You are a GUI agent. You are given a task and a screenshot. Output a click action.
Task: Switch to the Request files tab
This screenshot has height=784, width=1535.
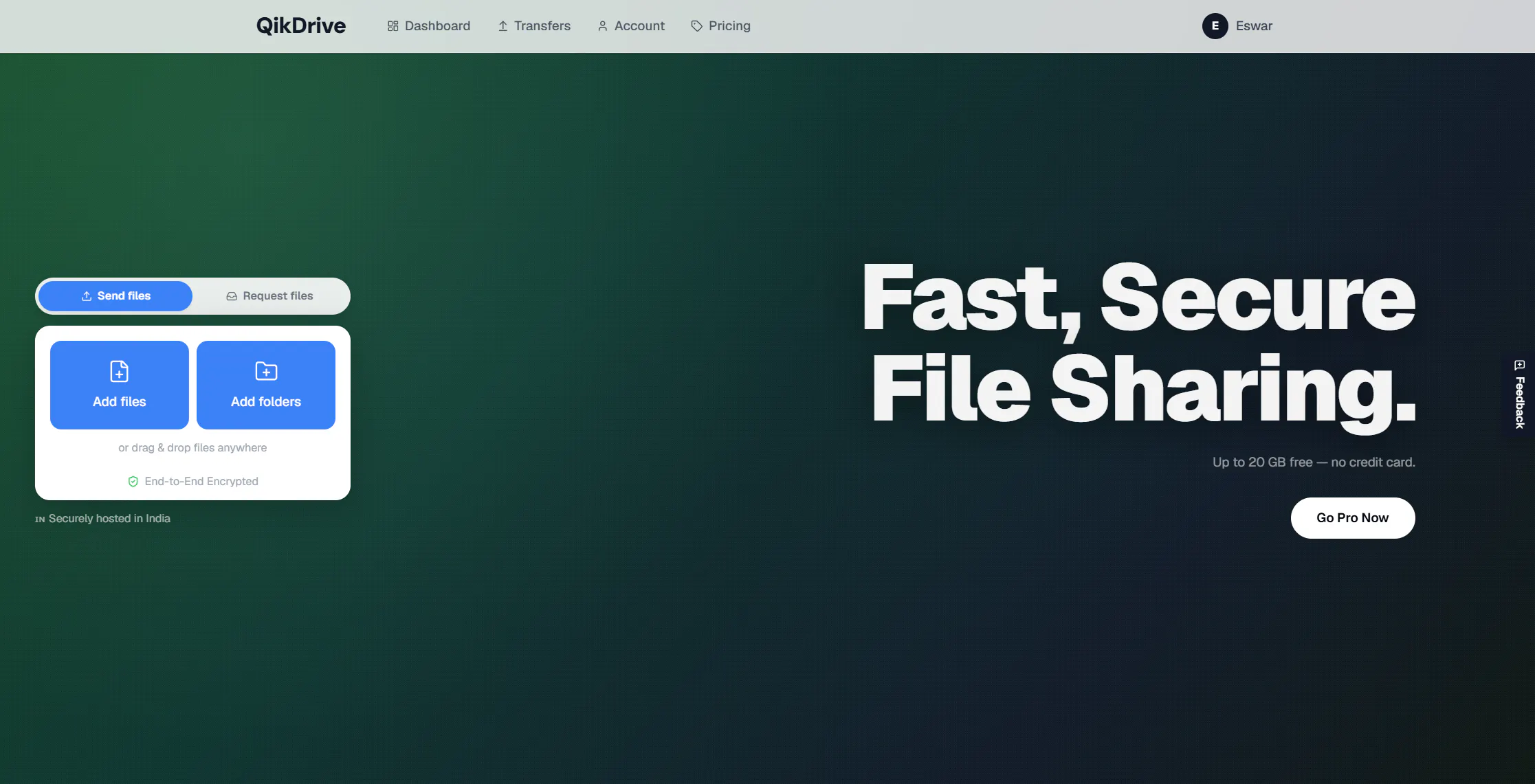pyautogui.click(x=269, y=296)
